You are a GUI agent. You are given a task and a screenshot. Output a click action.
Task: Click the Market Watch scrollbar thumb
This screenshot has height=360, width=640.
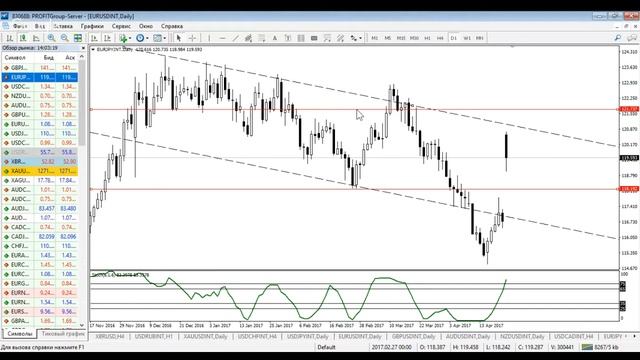point(82,102)
